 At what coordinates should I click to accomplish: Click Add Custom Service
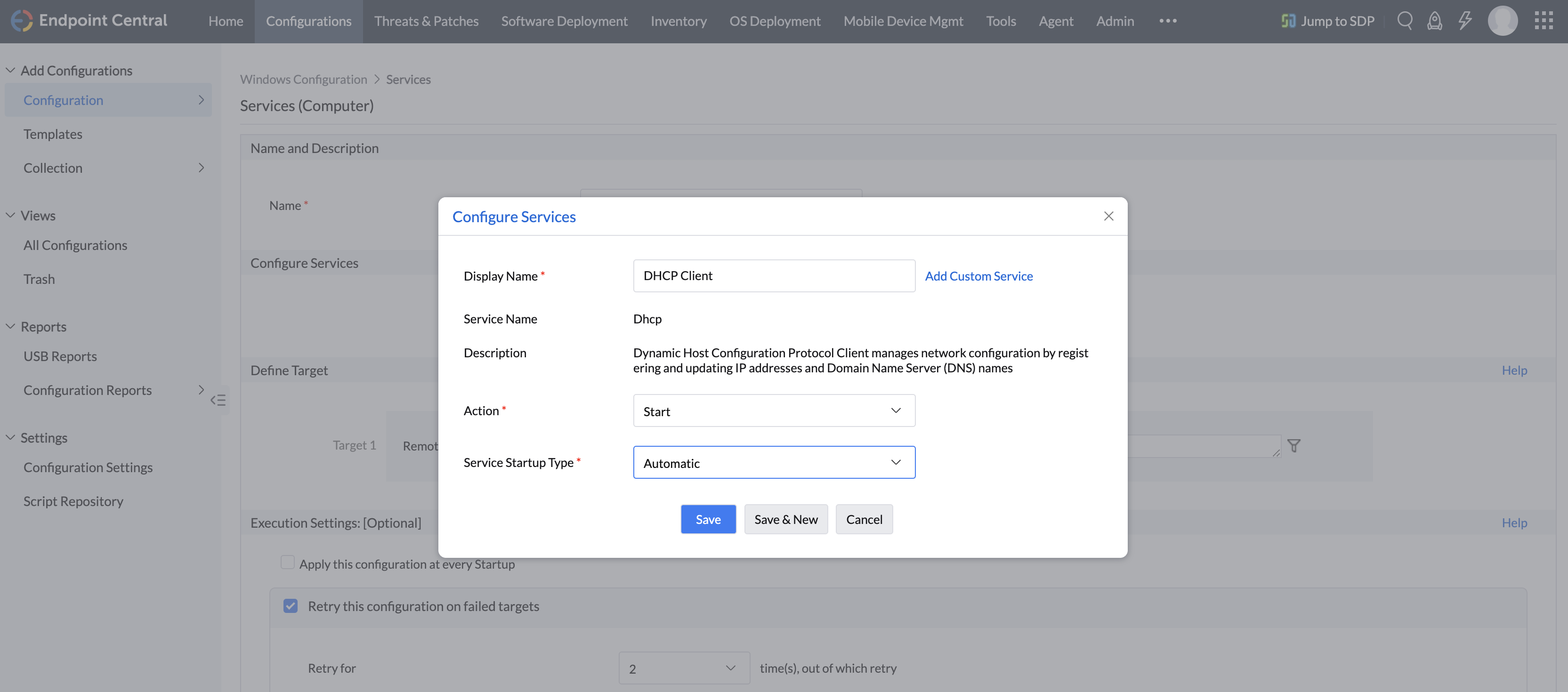coord(979,276)
